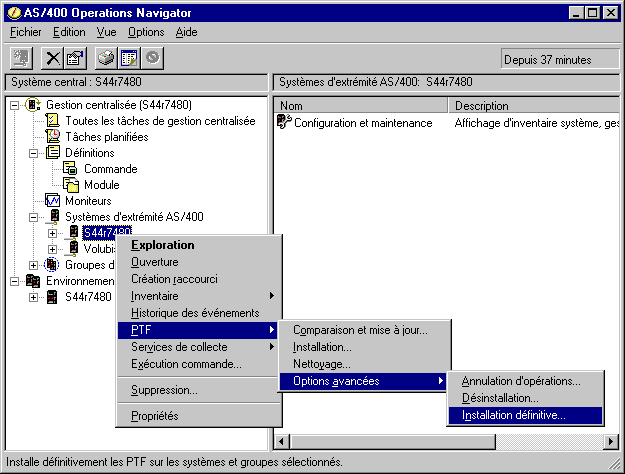Viewport: 625px width, 474px height.
Task: Open the Inventaire submenu
Action: 198,296
